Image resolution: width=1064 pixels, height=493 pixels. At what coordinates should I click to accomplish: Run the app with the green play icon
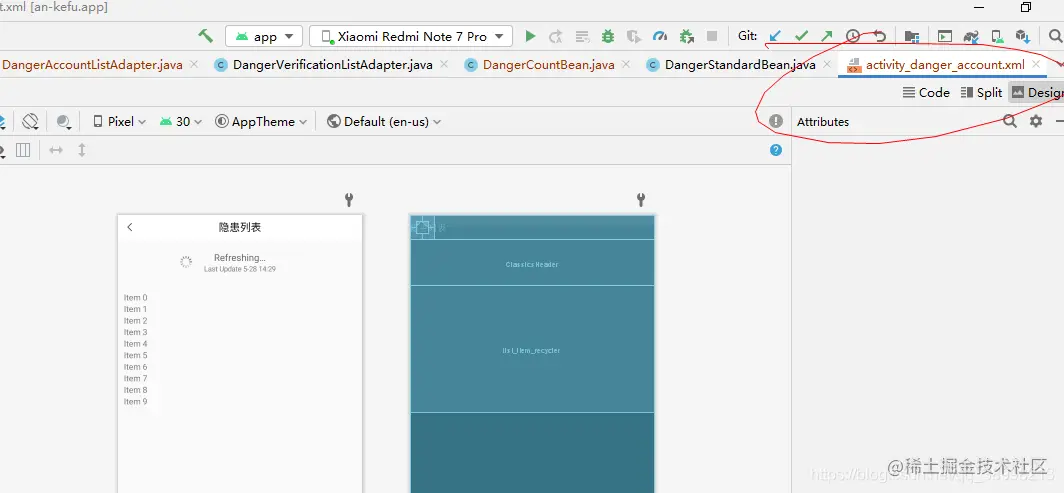[531, 37]
